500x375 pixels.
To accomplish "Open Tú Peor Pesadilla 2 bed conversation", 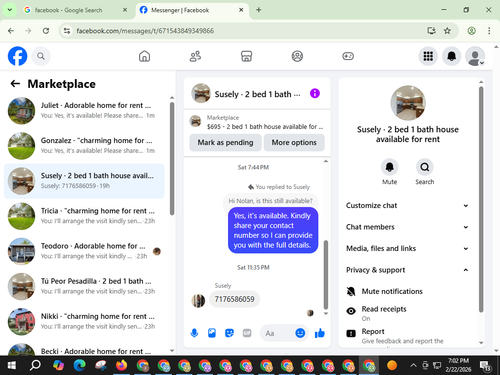I will coord(84,286).
